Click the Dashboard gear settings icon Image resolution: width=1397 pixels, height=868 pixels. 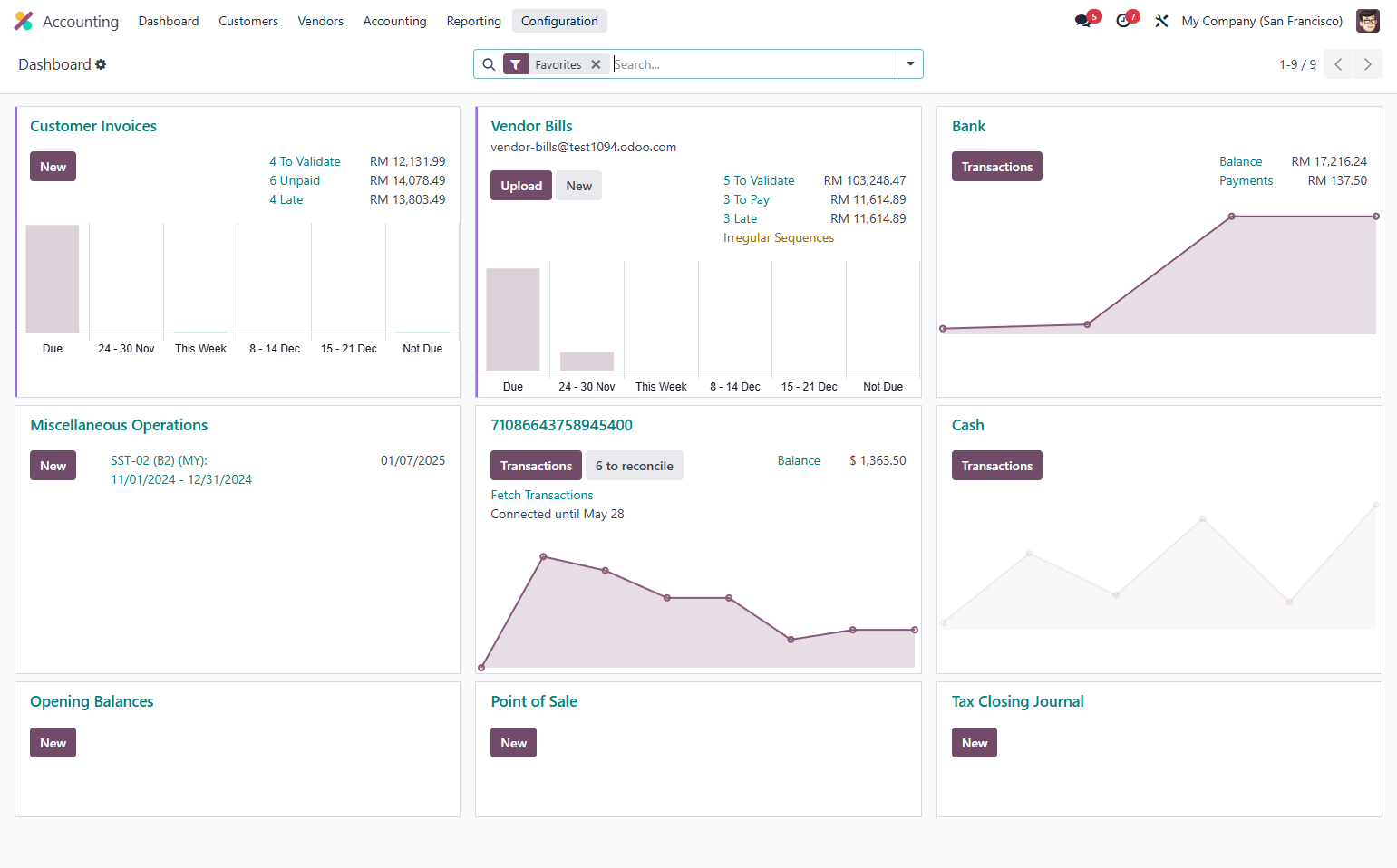[101, 64]
